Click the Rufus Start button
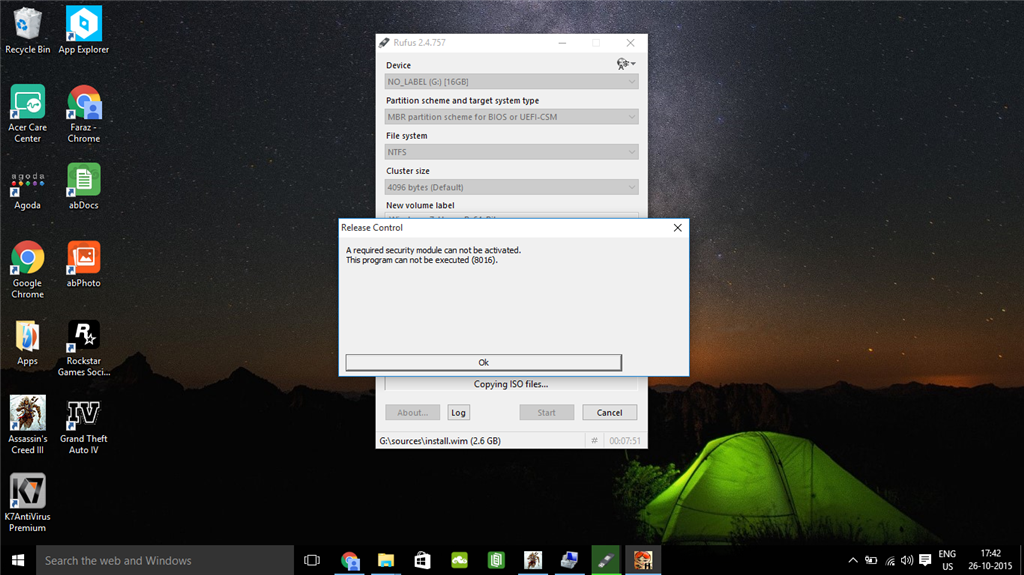 point(547,412)
